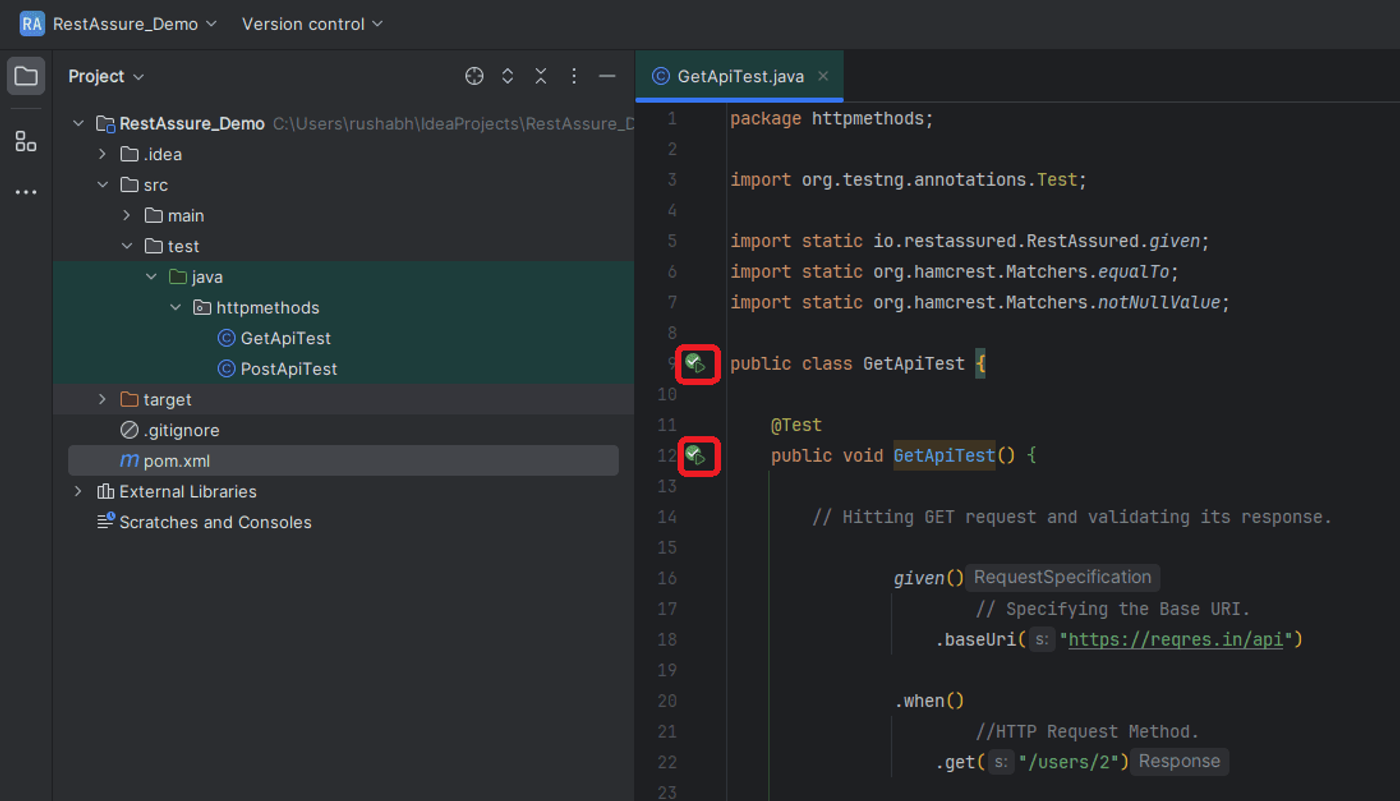Screen dimensions: 1400x801
Task: Click the RequestSpecification inlay hint
Action: 1063,577
